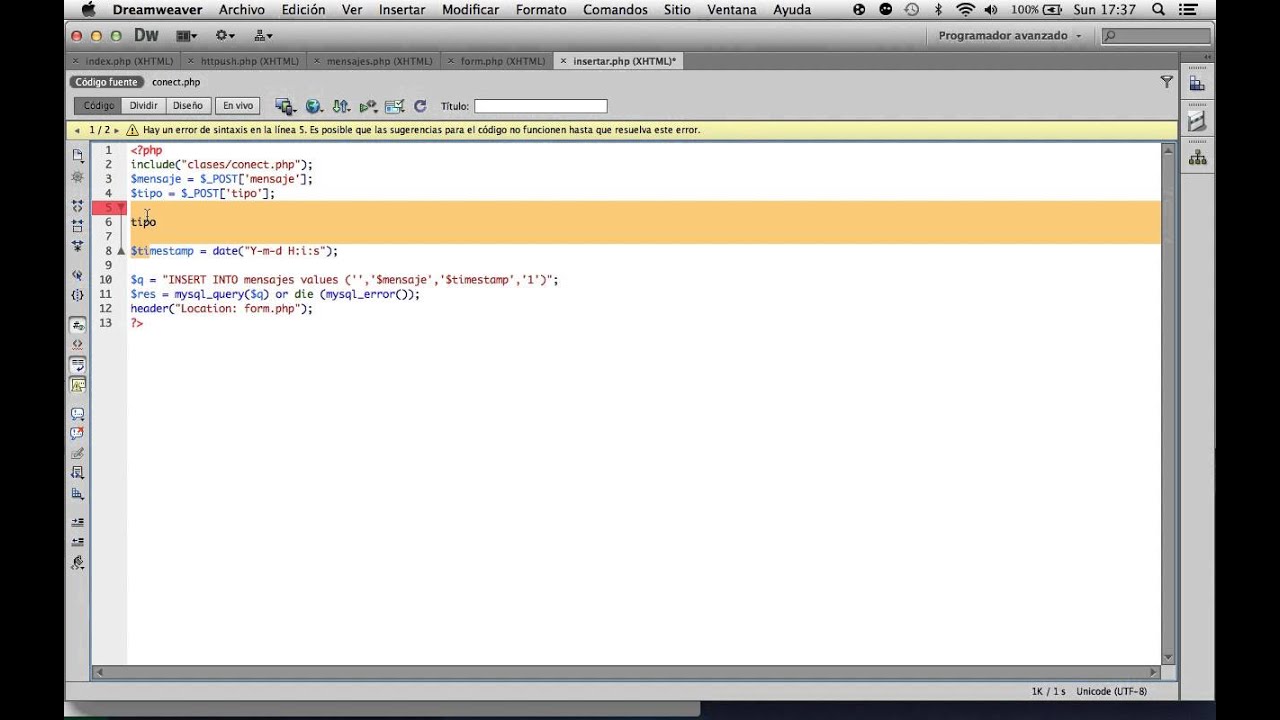Switch to form.php tab

[x=503, y=61]
